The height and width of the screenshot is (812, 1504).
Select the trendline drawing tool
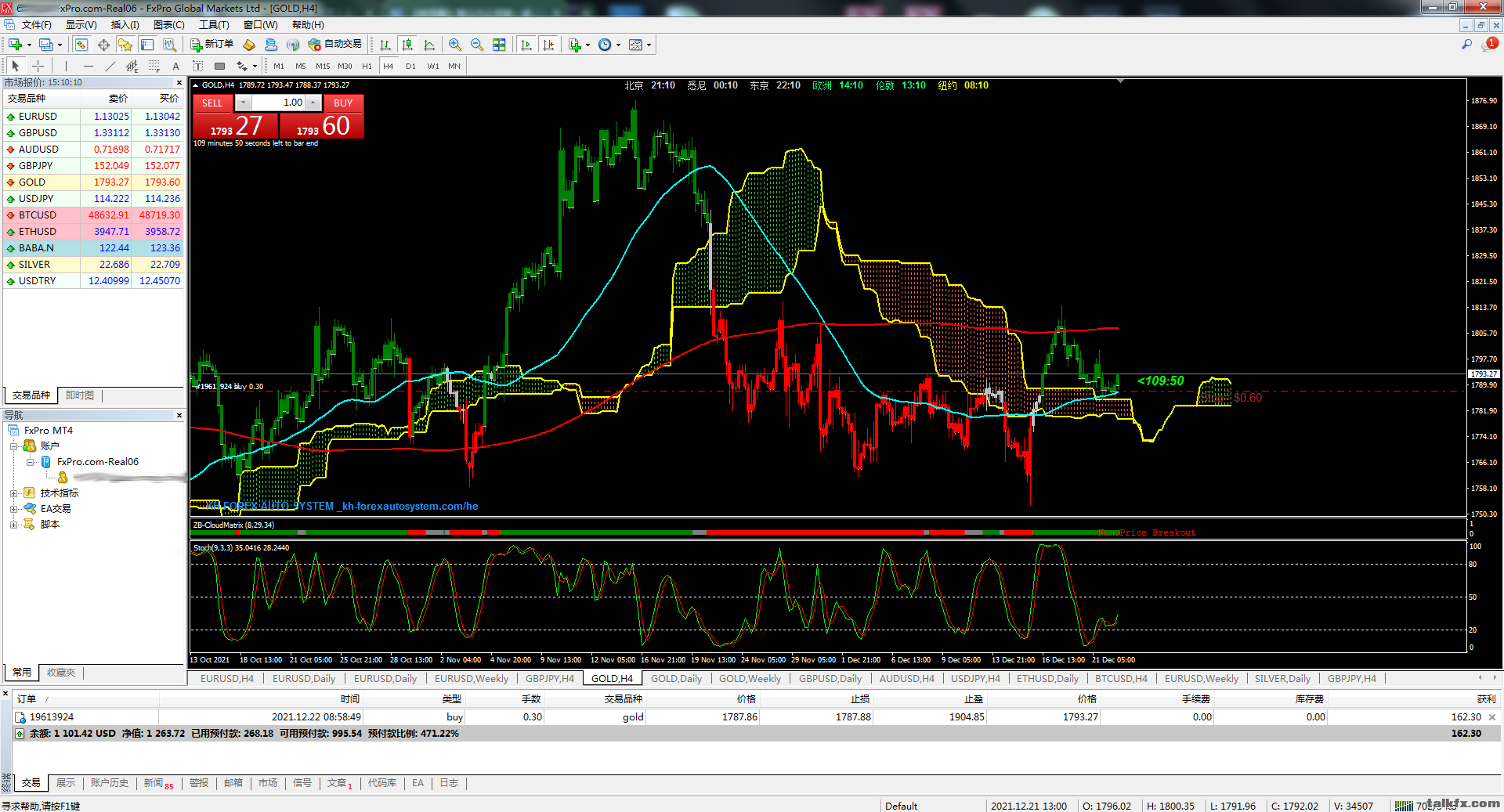click(x=110, y=66)
